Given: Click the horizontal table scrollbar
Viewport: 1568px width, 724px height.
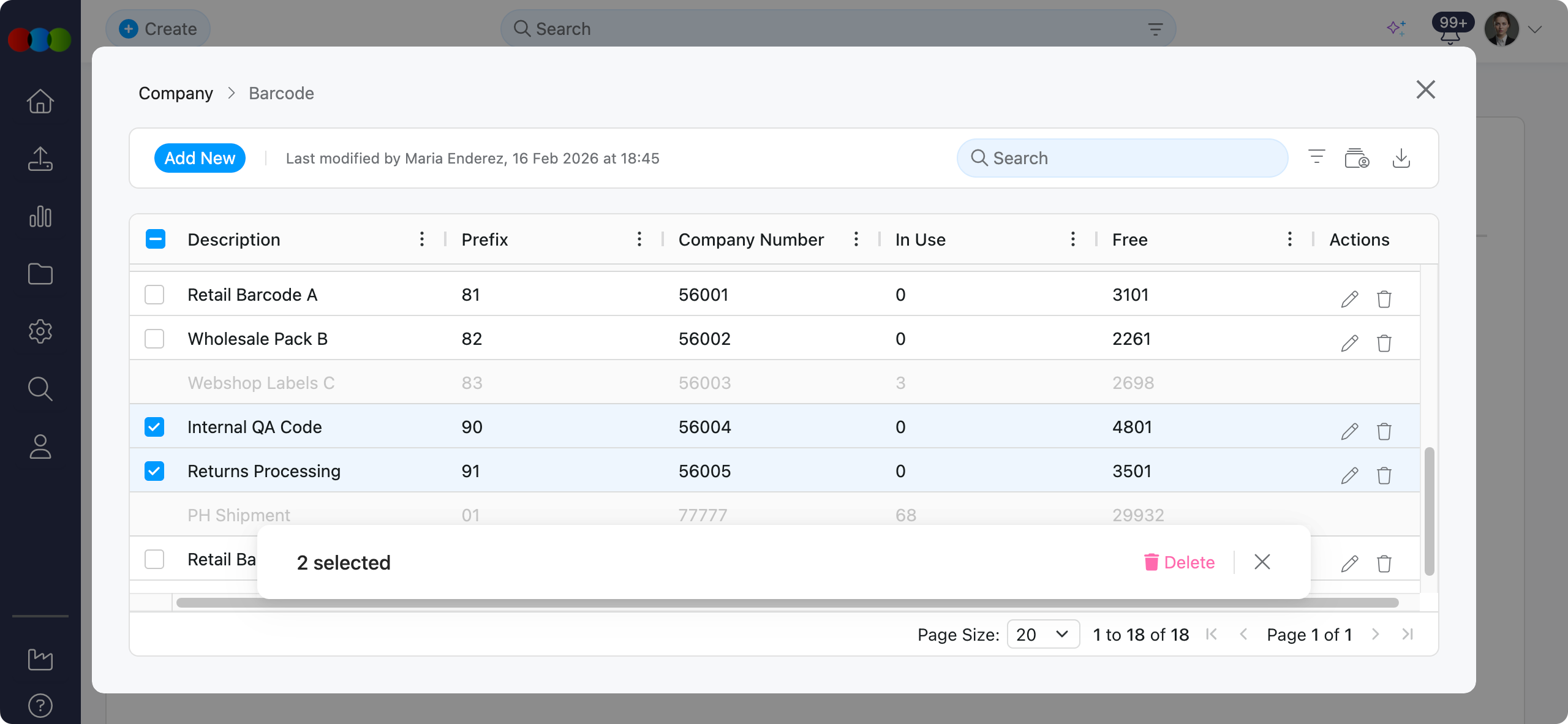Looking at the screenshot, I should pyautogui.click(x=787, y=603).
